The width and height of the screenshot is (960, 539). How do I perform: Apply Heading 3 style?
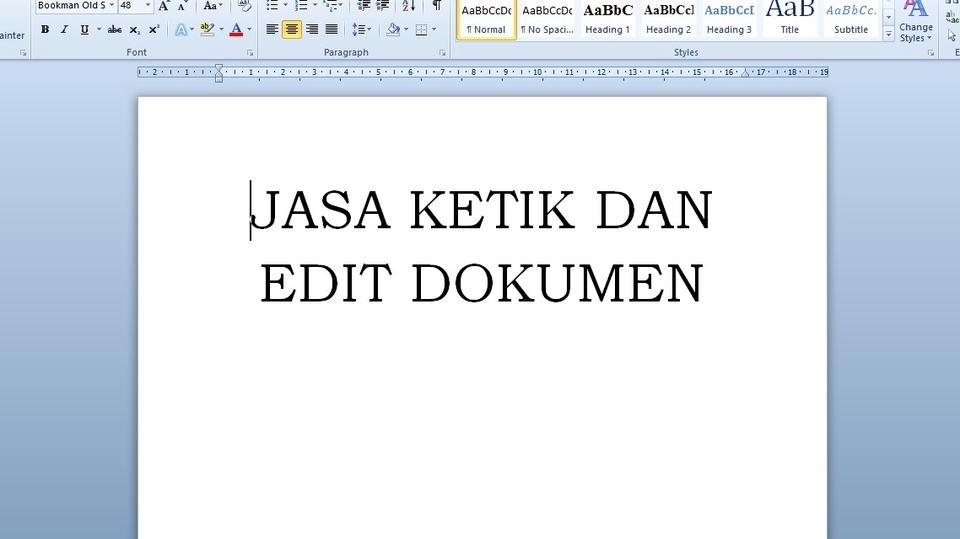[729, 20]
